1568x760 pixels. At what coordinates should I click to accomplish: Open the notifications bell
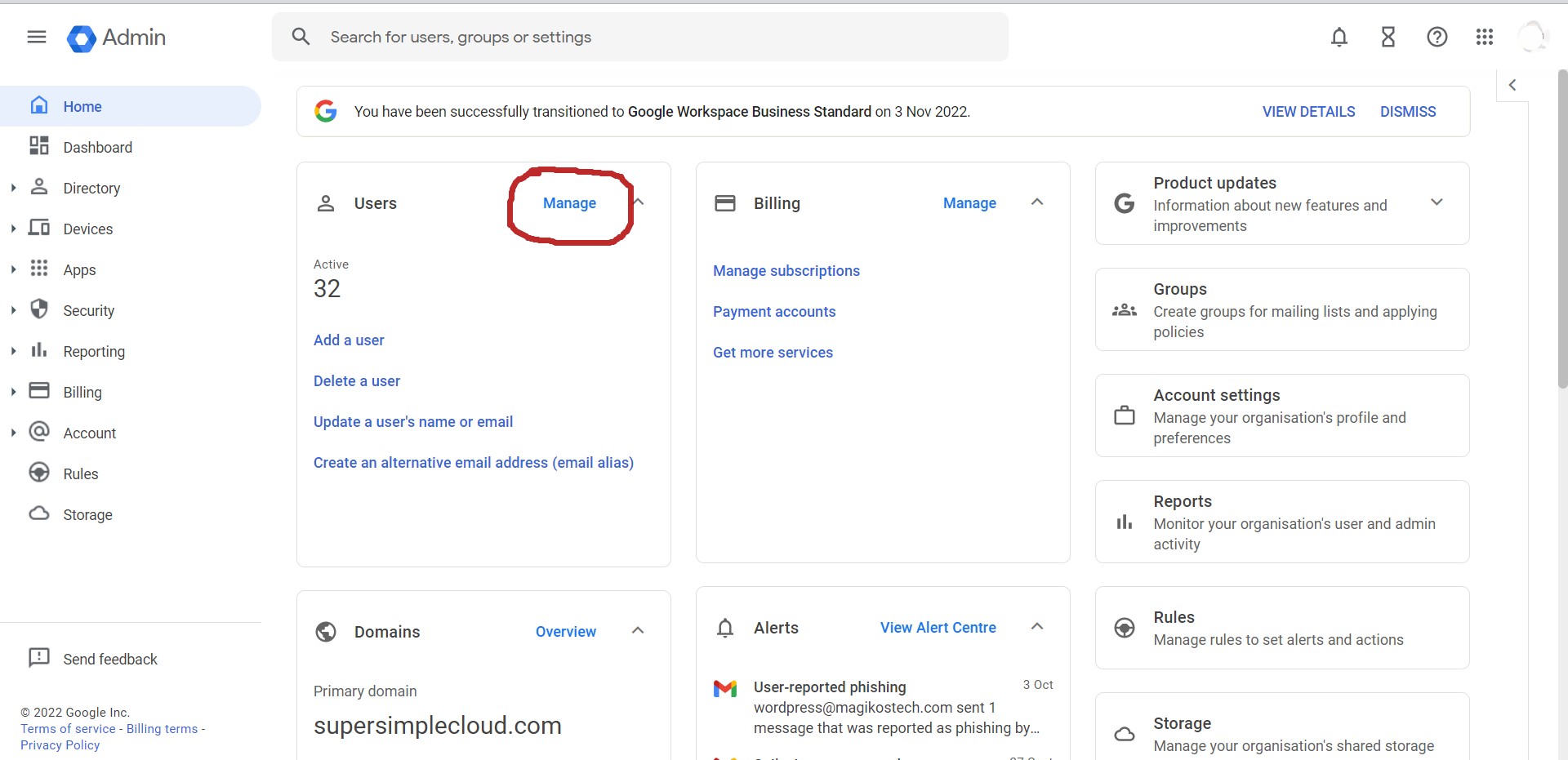pos(1339,37)
